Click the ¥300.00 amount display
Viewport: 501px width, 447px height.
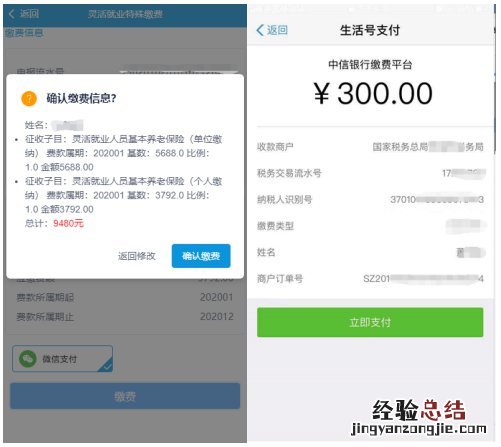tap(373, 94)
